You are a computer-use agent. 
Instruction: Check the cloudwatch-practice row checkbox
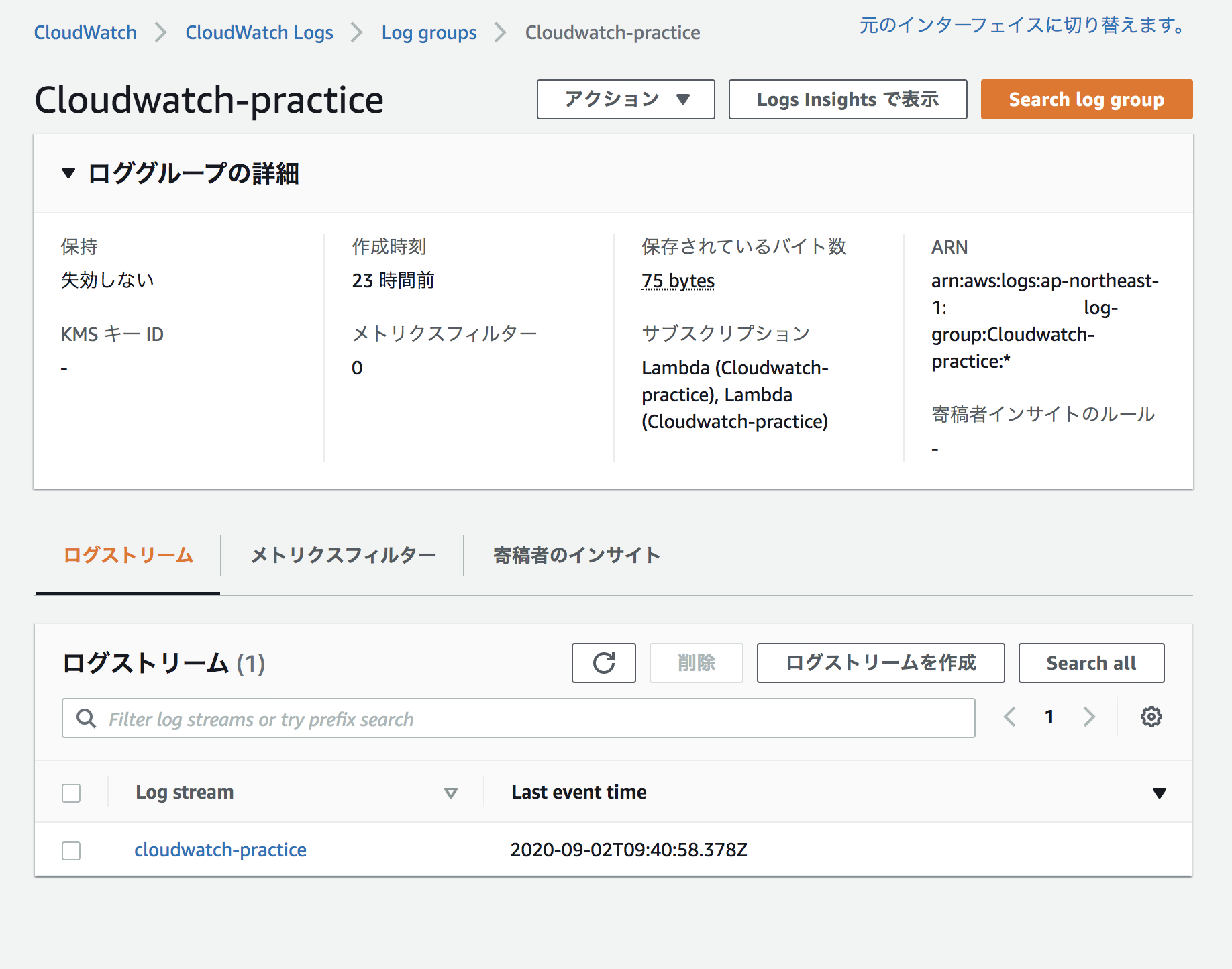pyautogui.click(x=70, y=850)
